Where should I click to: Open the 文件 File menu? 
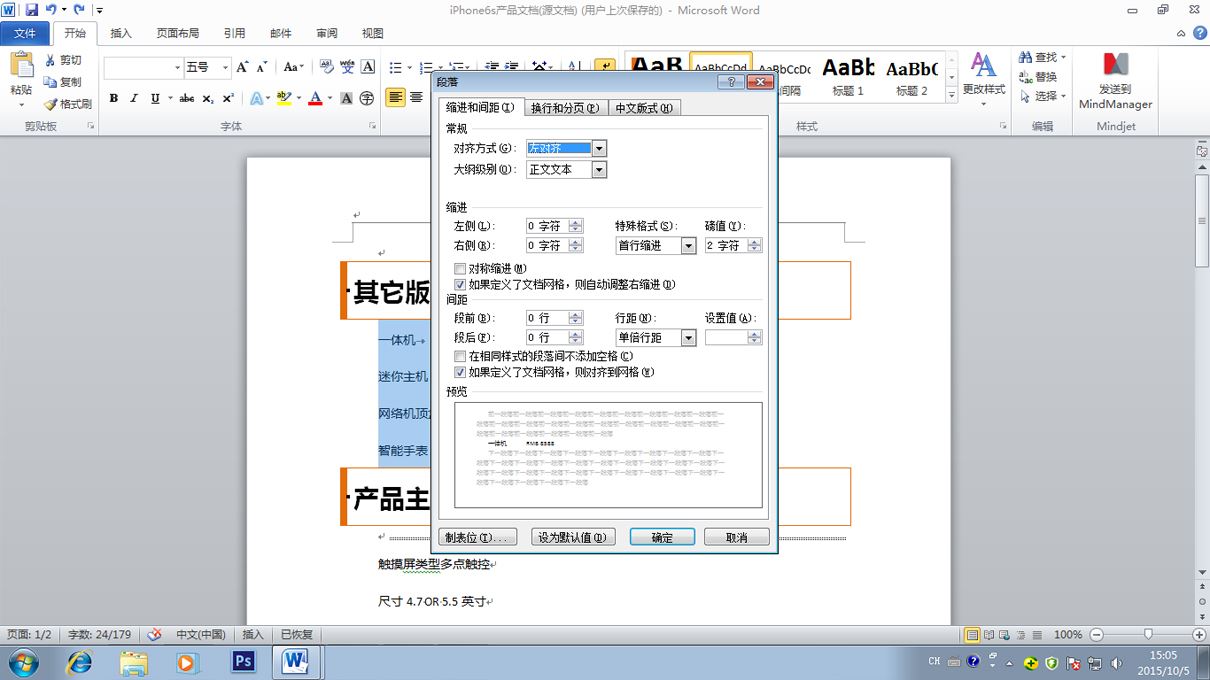coord(25,33)
